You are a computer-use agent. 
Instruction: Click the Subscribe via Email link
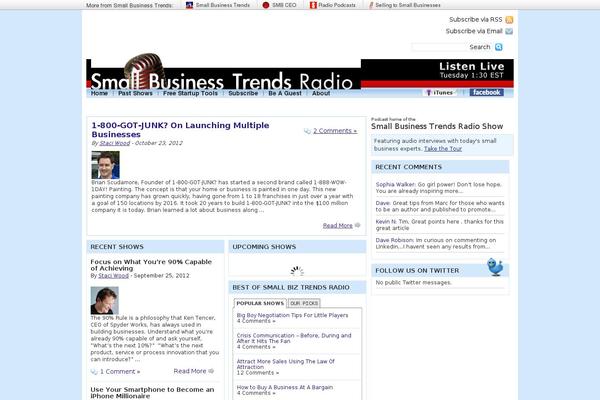[x=474, y=31]
